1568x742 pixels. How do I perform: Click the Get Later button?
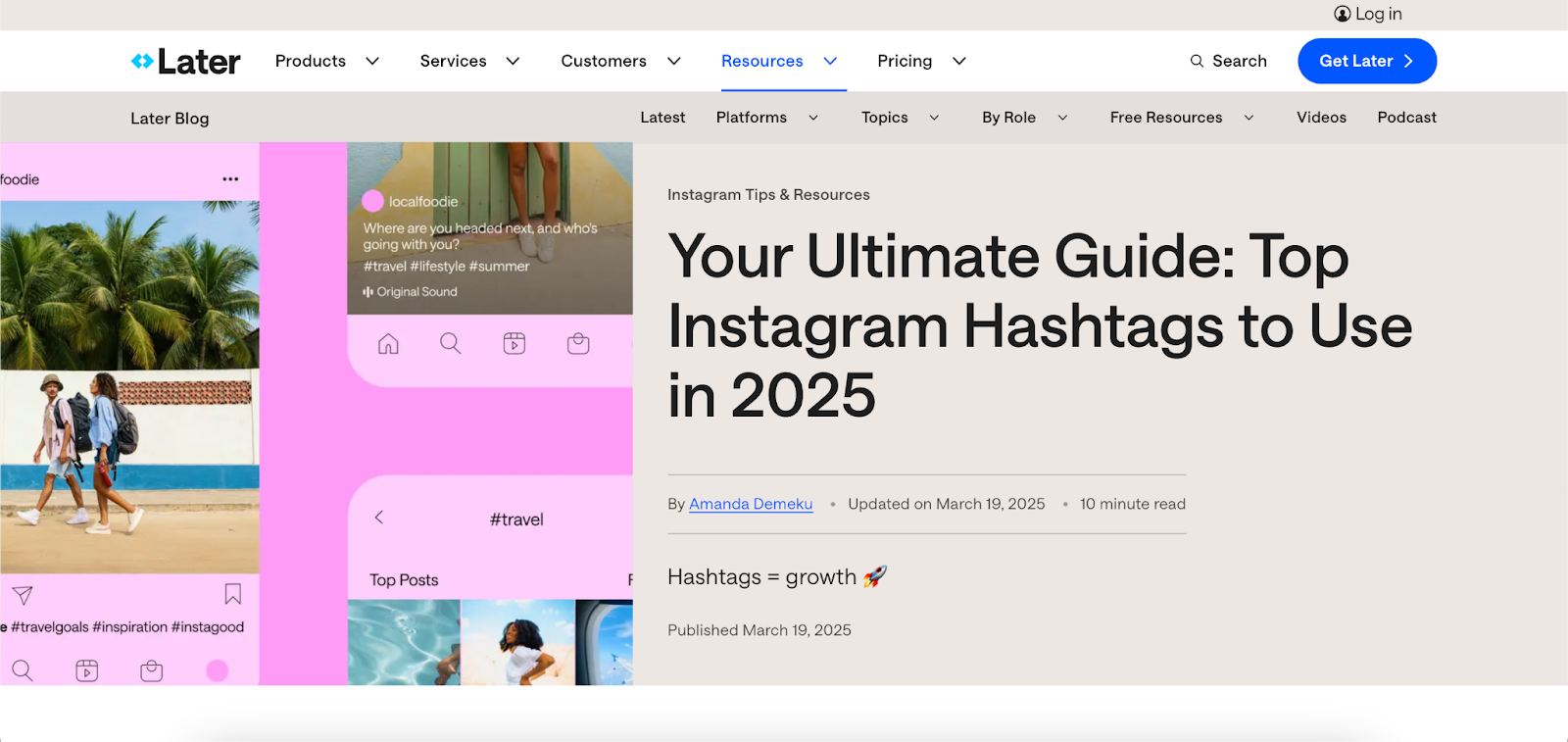pos(1367,61)
